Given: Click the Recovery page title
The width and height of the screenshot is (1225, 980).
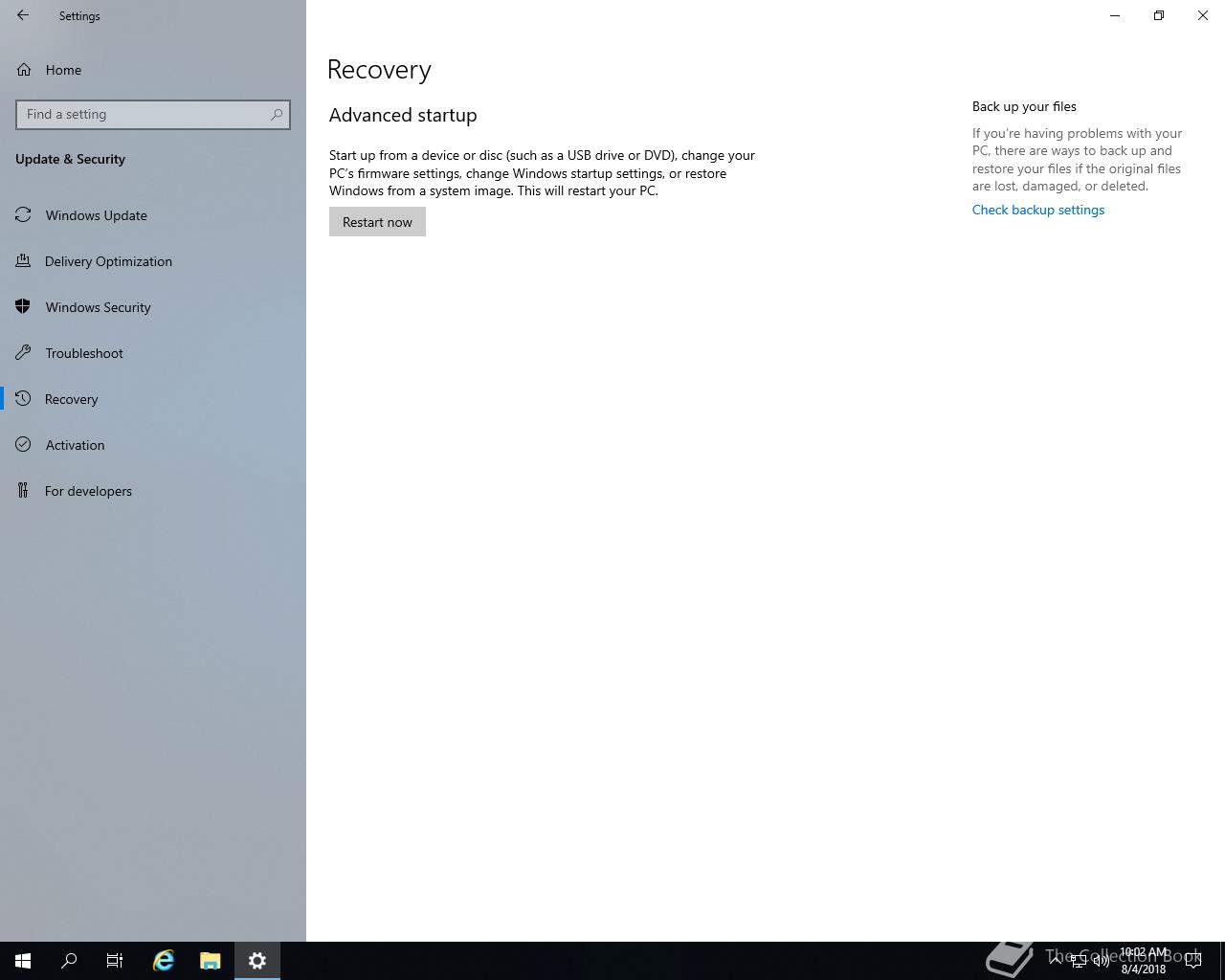Looking at the screenshot, I should pos(379,70).
